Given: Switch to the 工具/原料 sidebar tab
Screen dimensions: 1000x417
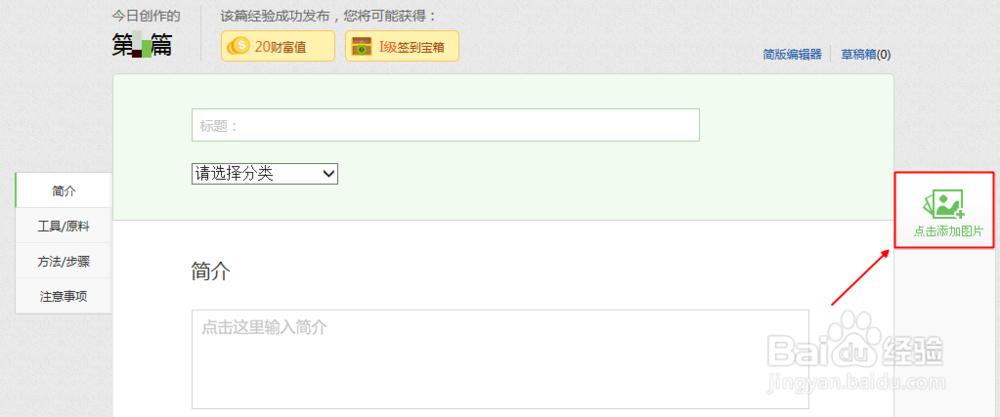Looking at the screenshot, I should (x=64, y=226).
